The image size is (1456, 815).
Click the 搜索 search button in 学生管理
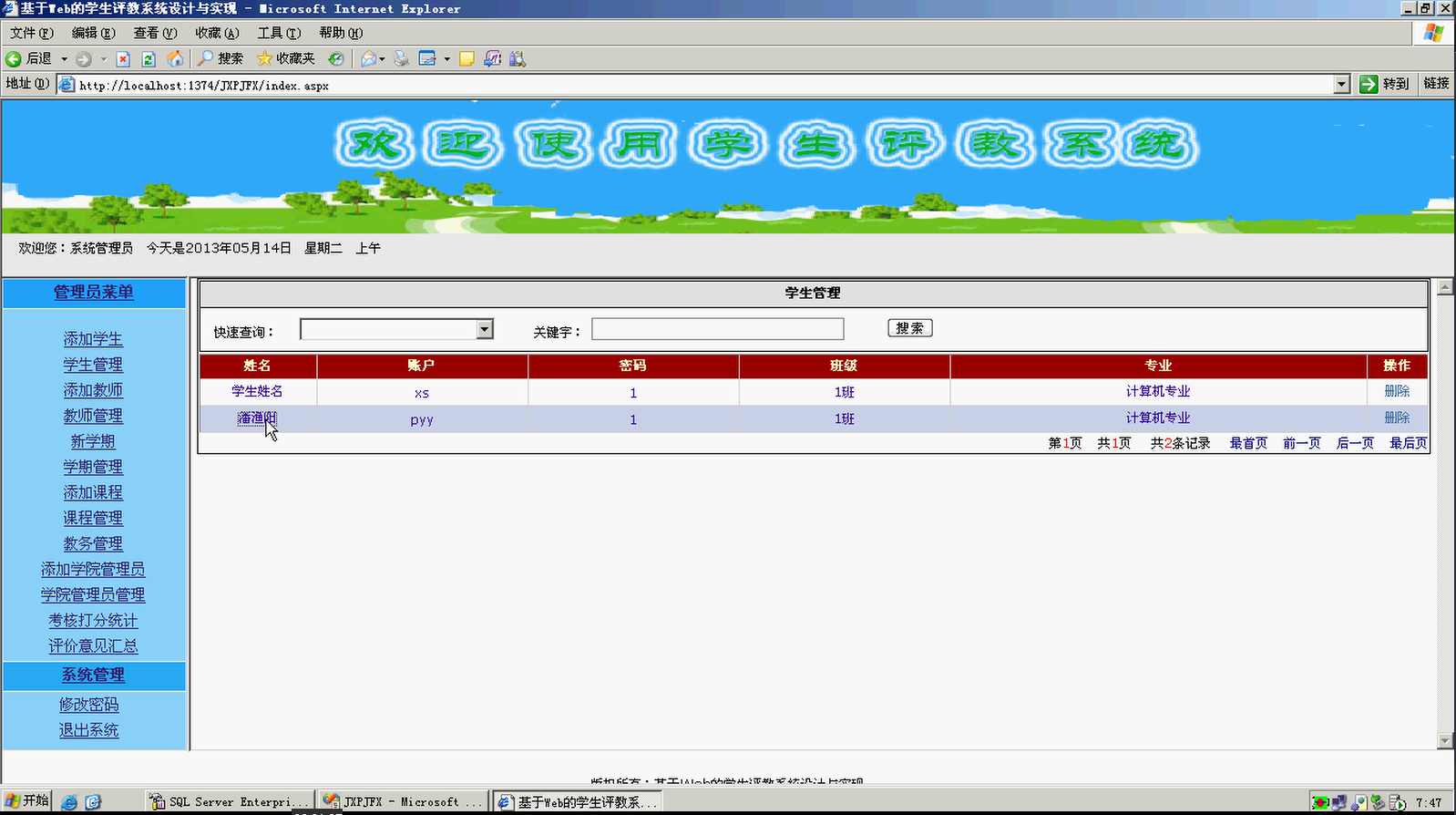point(909,328)
